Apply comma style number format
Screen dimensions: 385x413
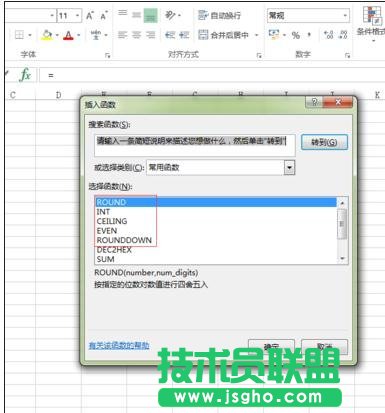309,35
